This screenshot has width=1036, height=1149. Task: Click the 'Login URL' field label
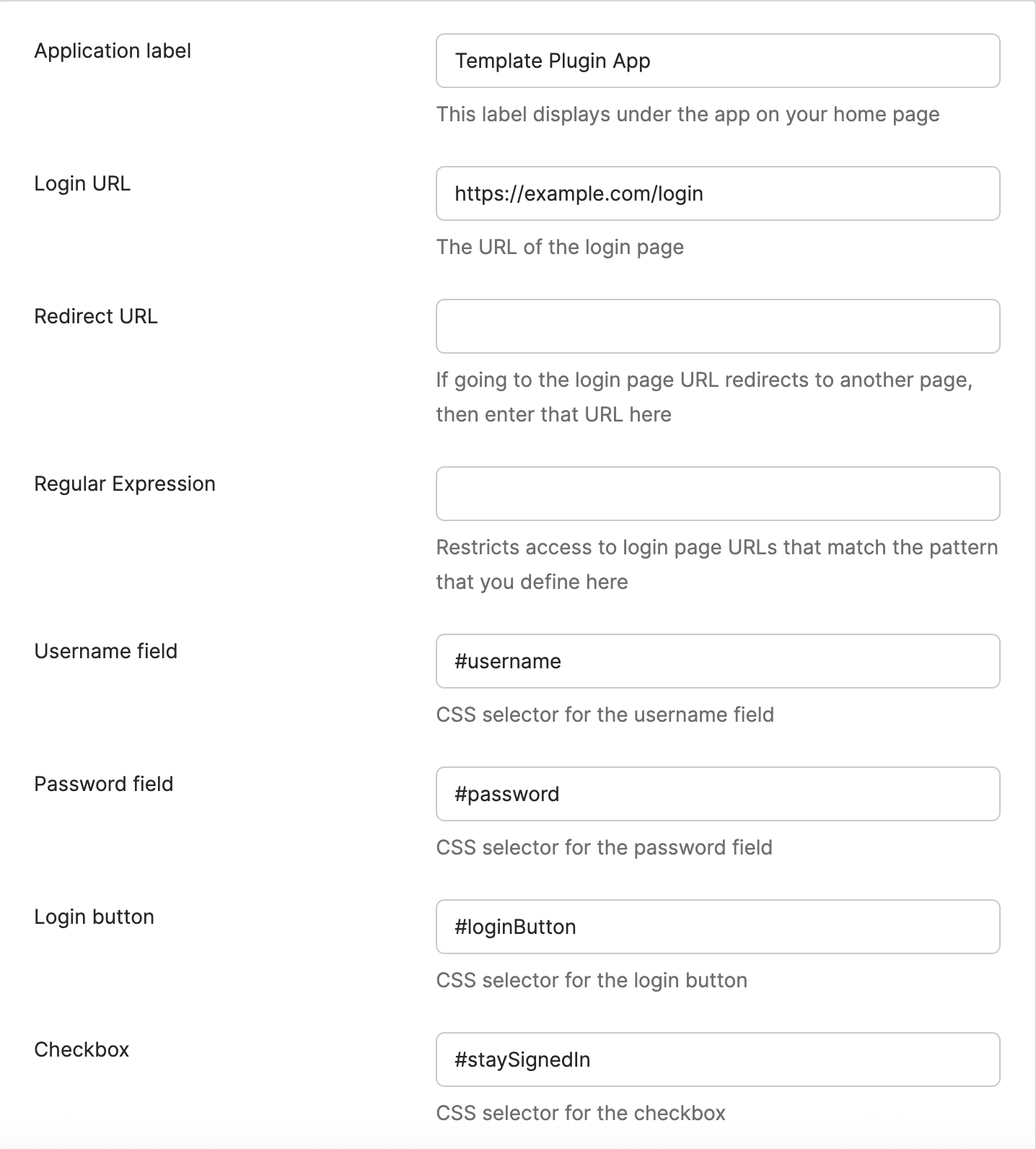[82, 183]
